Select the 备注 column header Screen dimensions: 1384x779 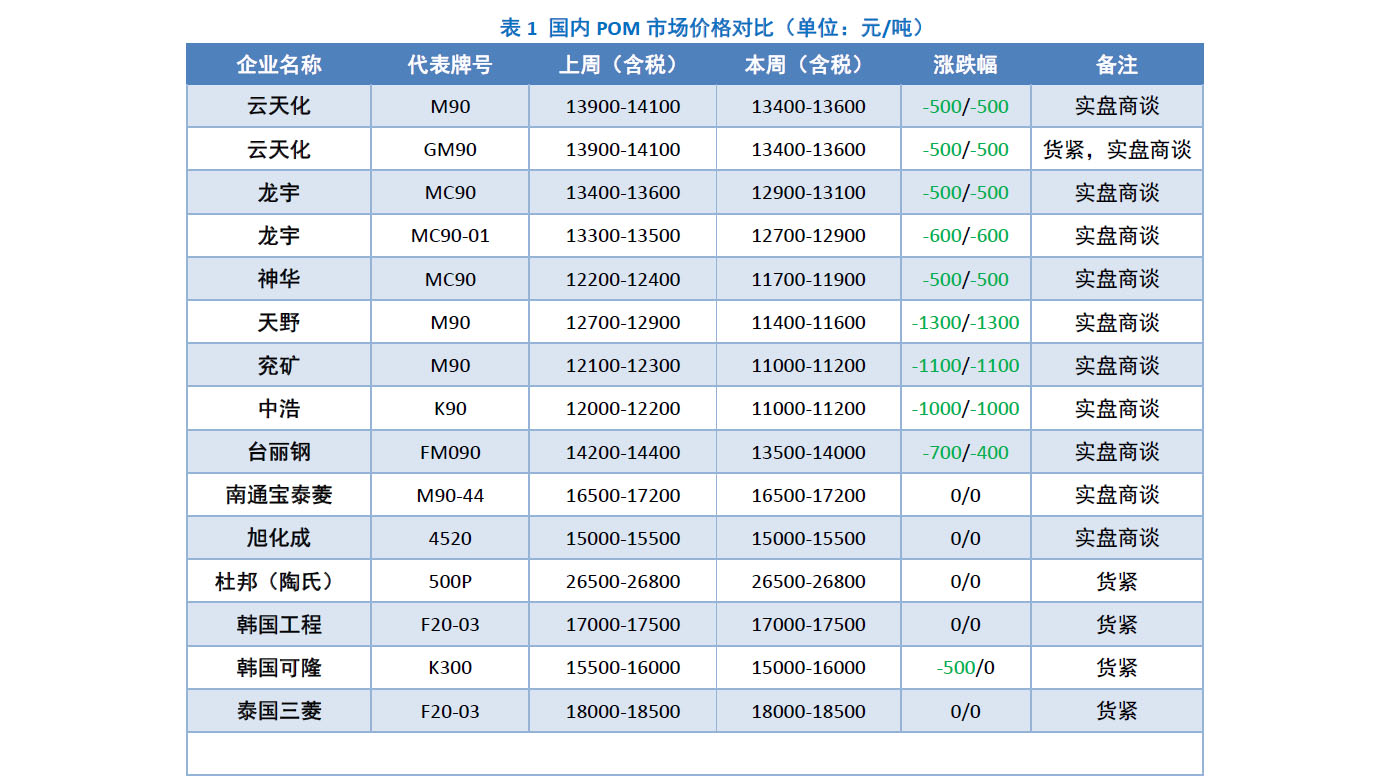pos(1117,65)
